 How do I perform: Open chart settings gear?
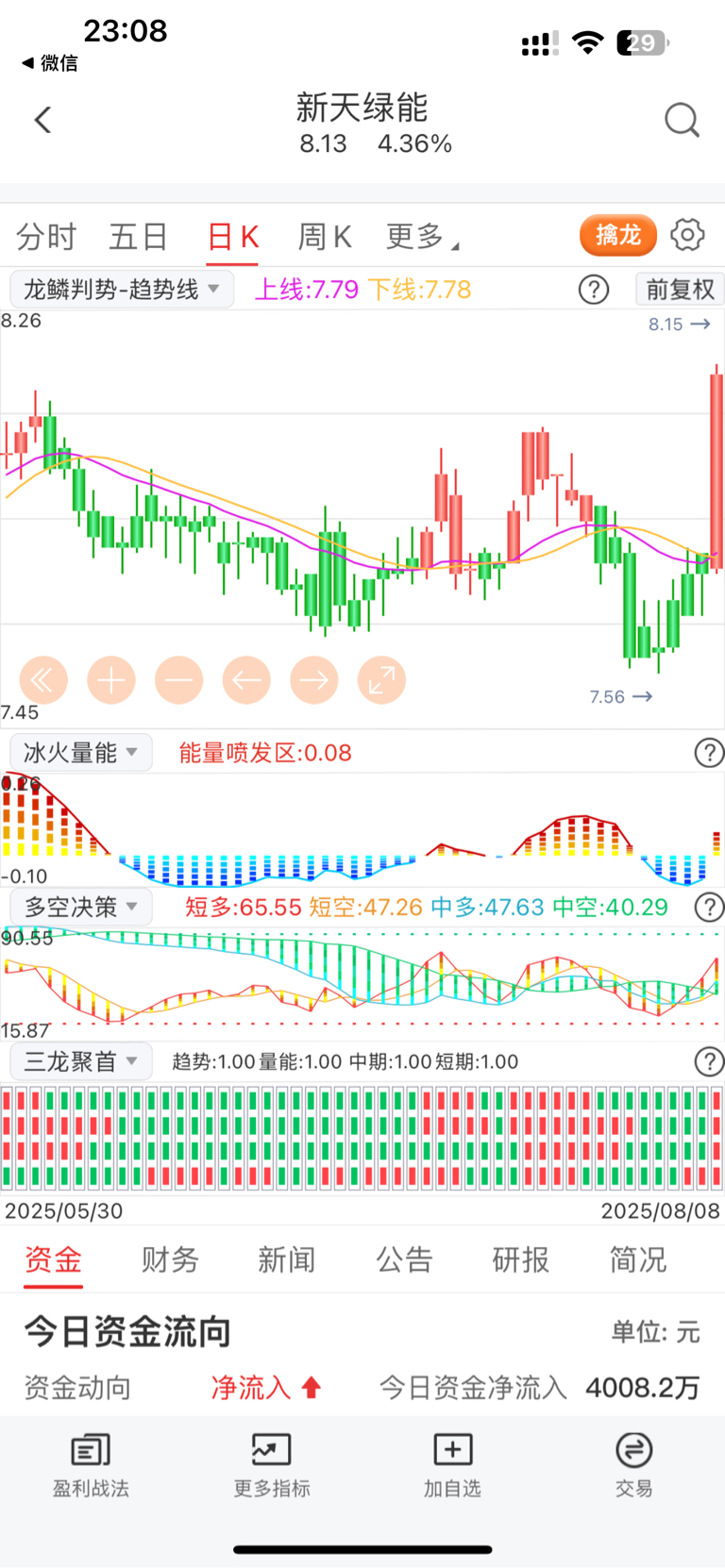coord(687,234)
